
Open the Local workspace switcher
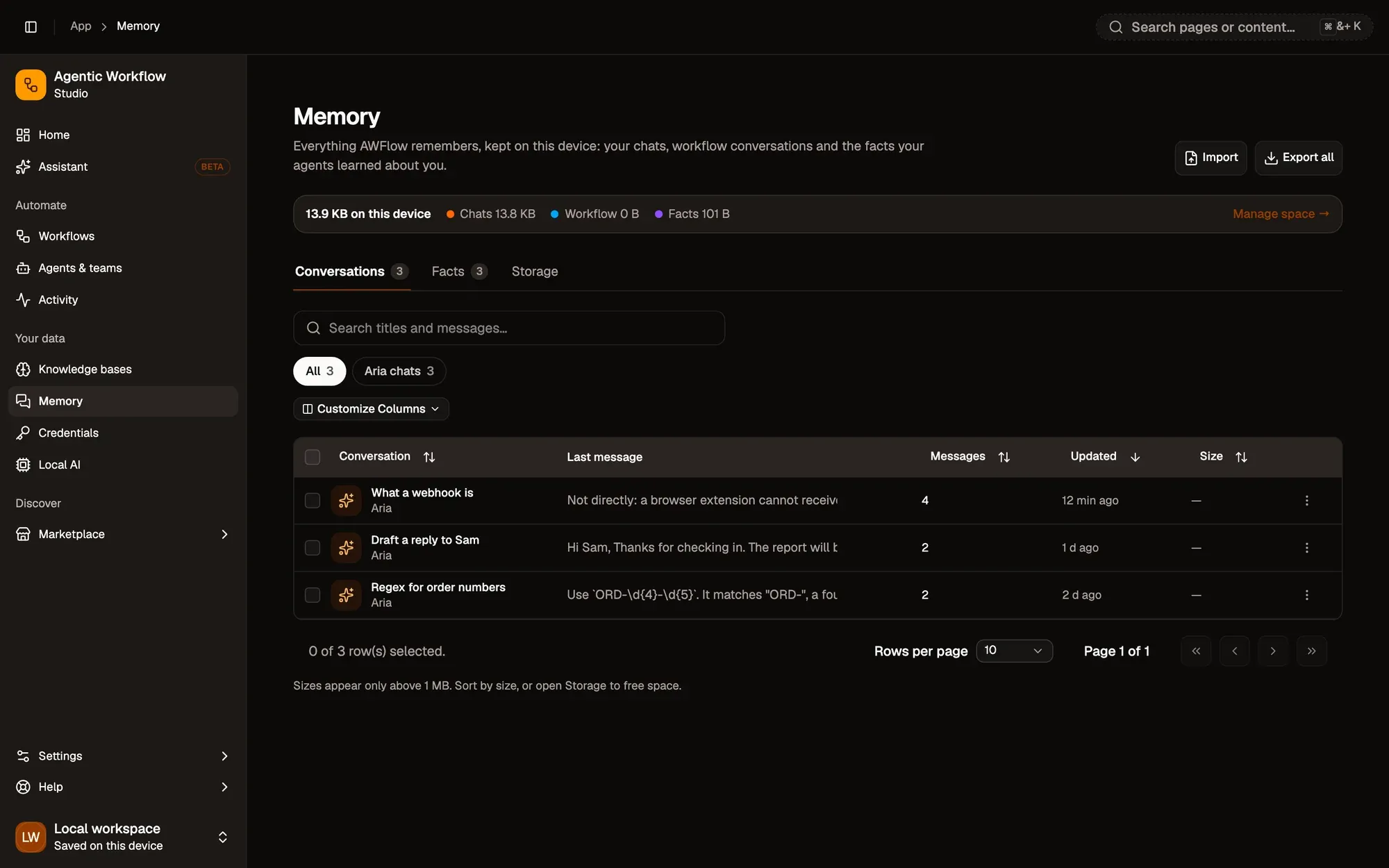click(123, 837)
